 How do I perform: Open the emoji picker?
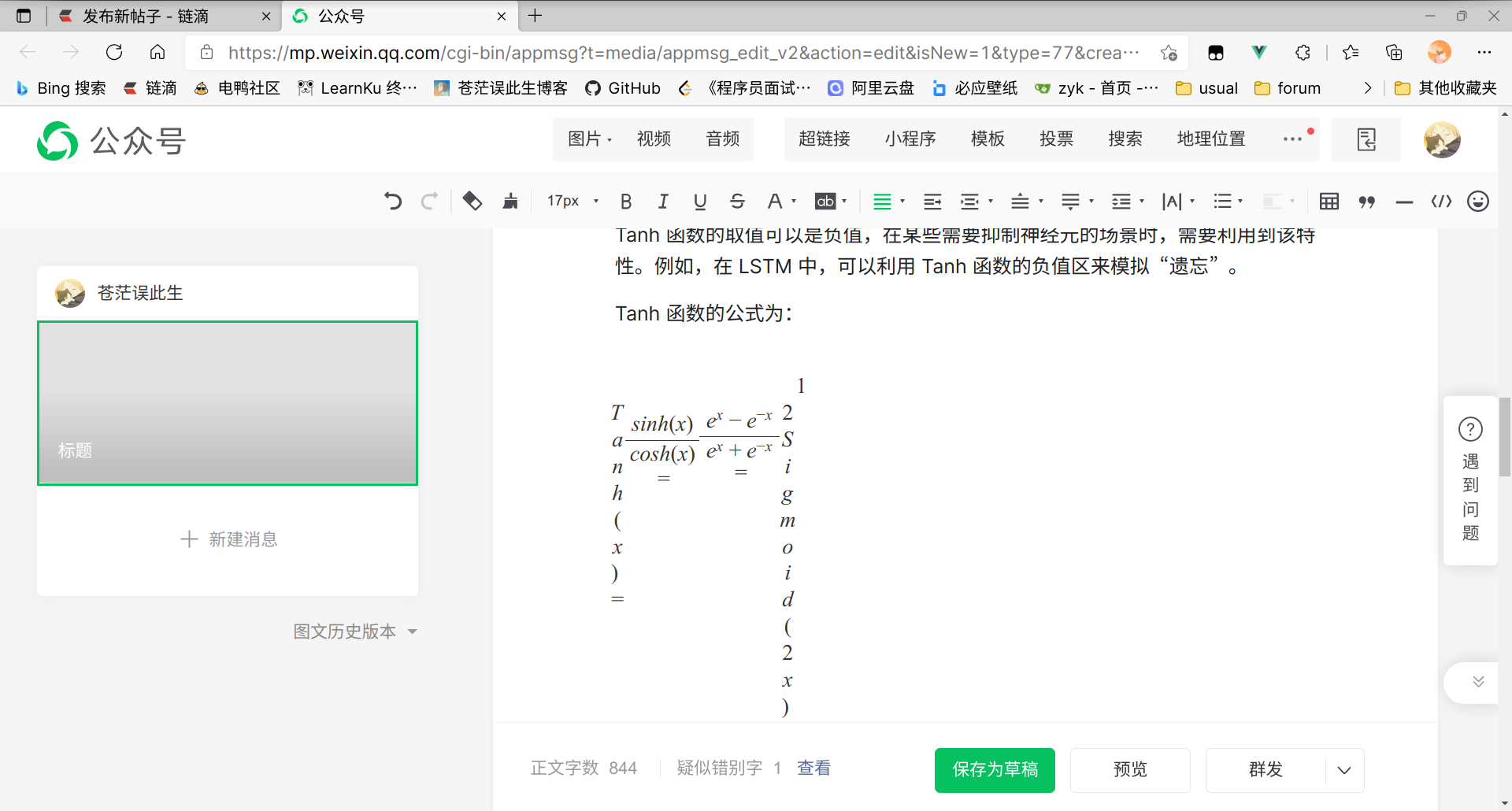point(1478,201)
